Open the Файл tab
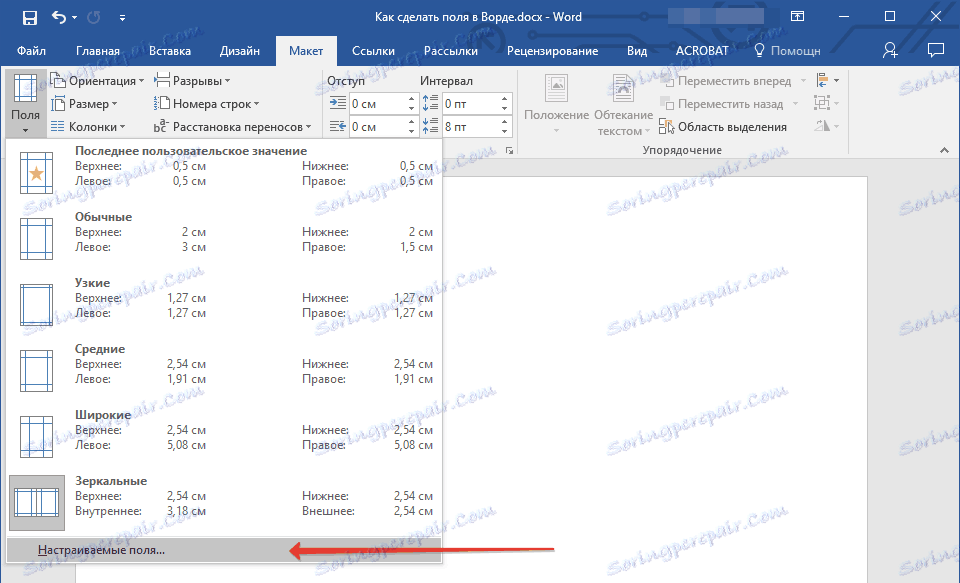This screenshot has width=960, height=583. coord(31,51)
